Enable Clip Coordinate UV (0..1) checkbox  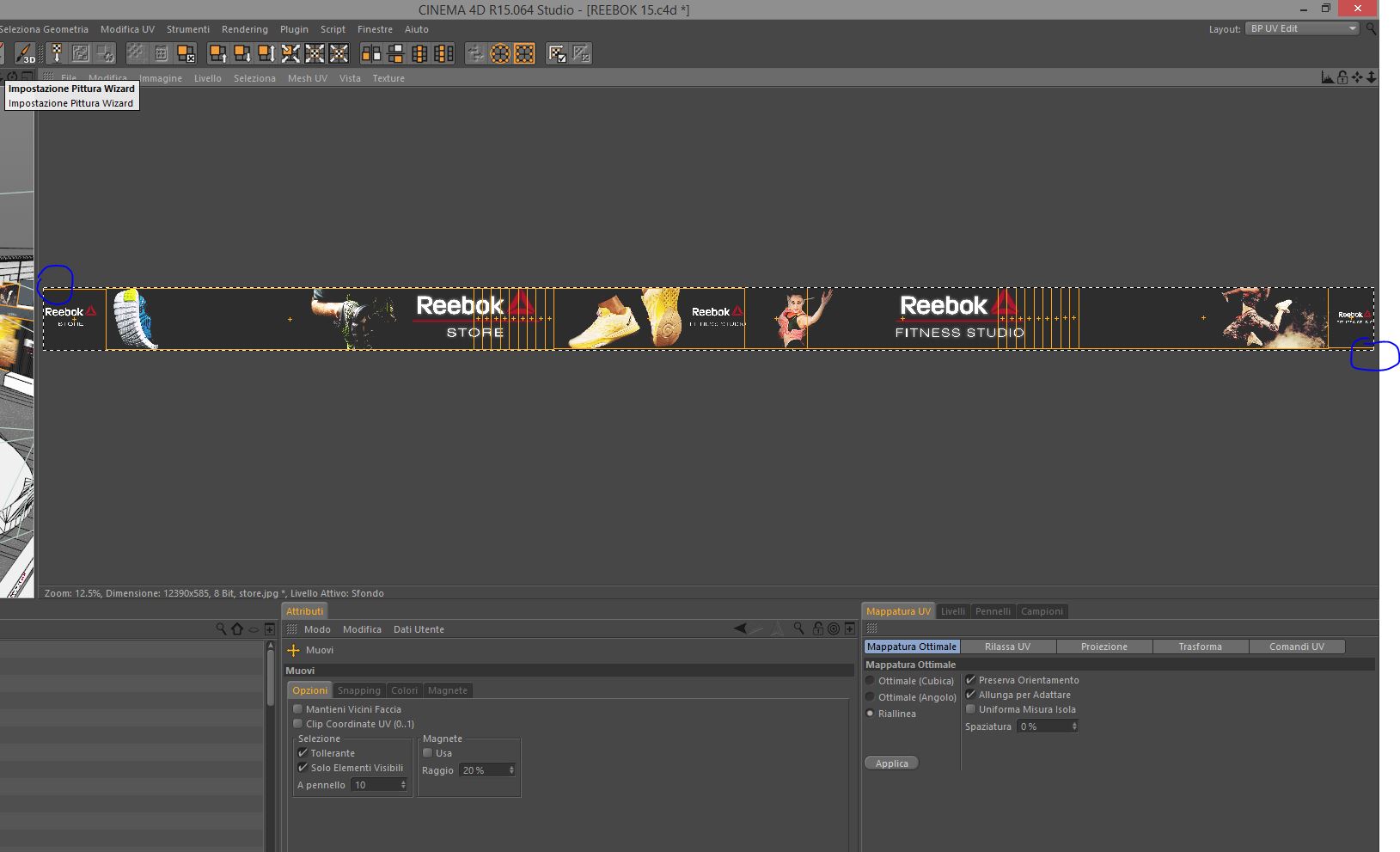tap(297, 724)
